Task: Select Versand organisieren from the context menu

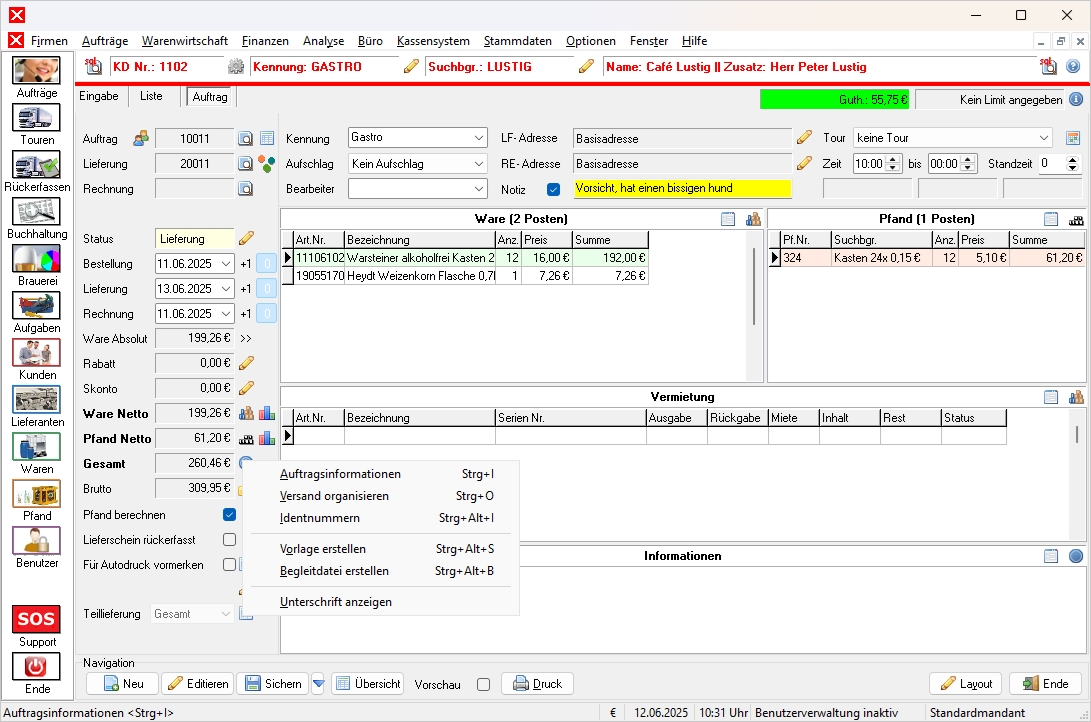Action: [334, 496]
